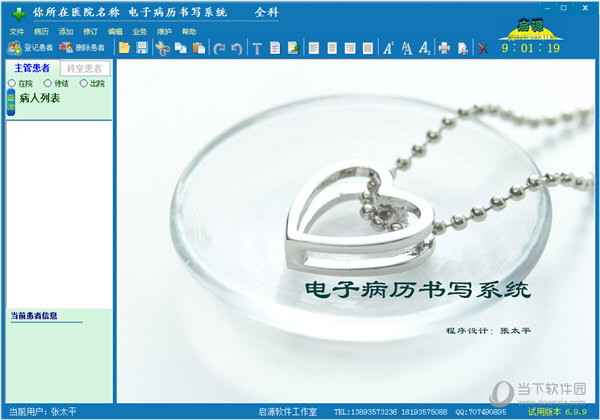Open the 业务 menu
The image size is (600, 420).
point(140,32)
